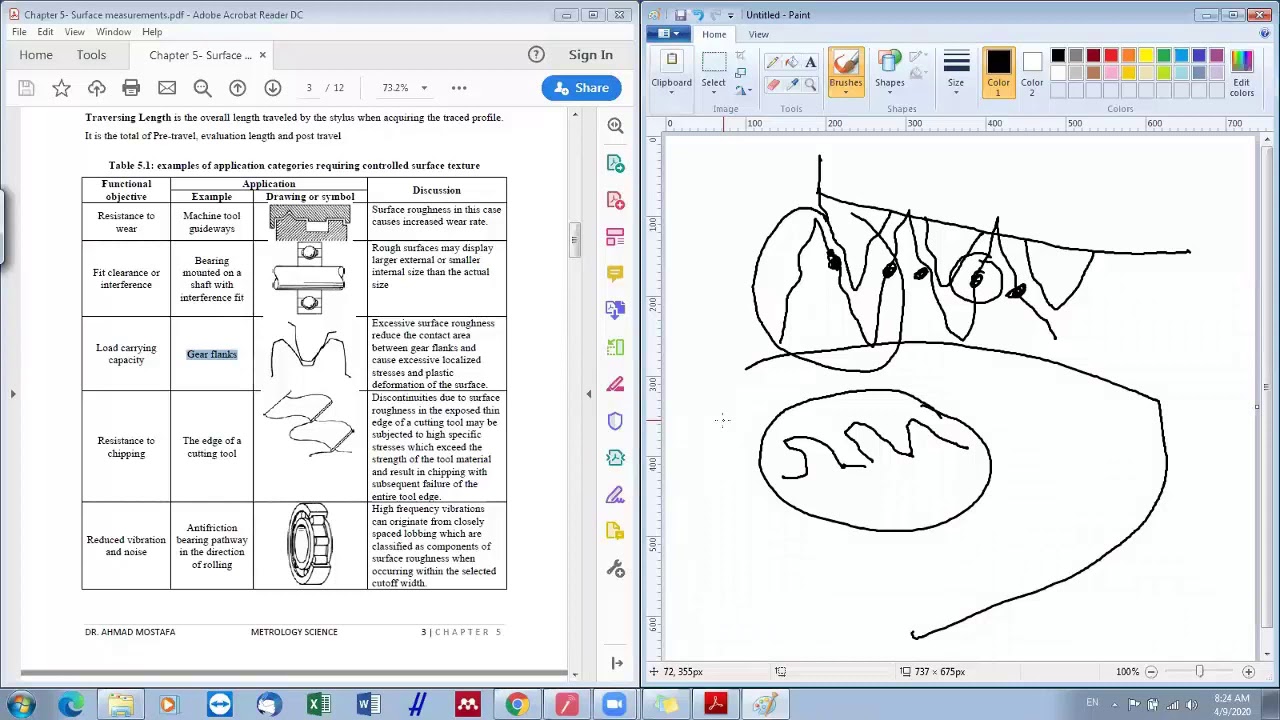
Task: Click the zoom search icon atop Acrobat sidebar
Action: (615, 125)
